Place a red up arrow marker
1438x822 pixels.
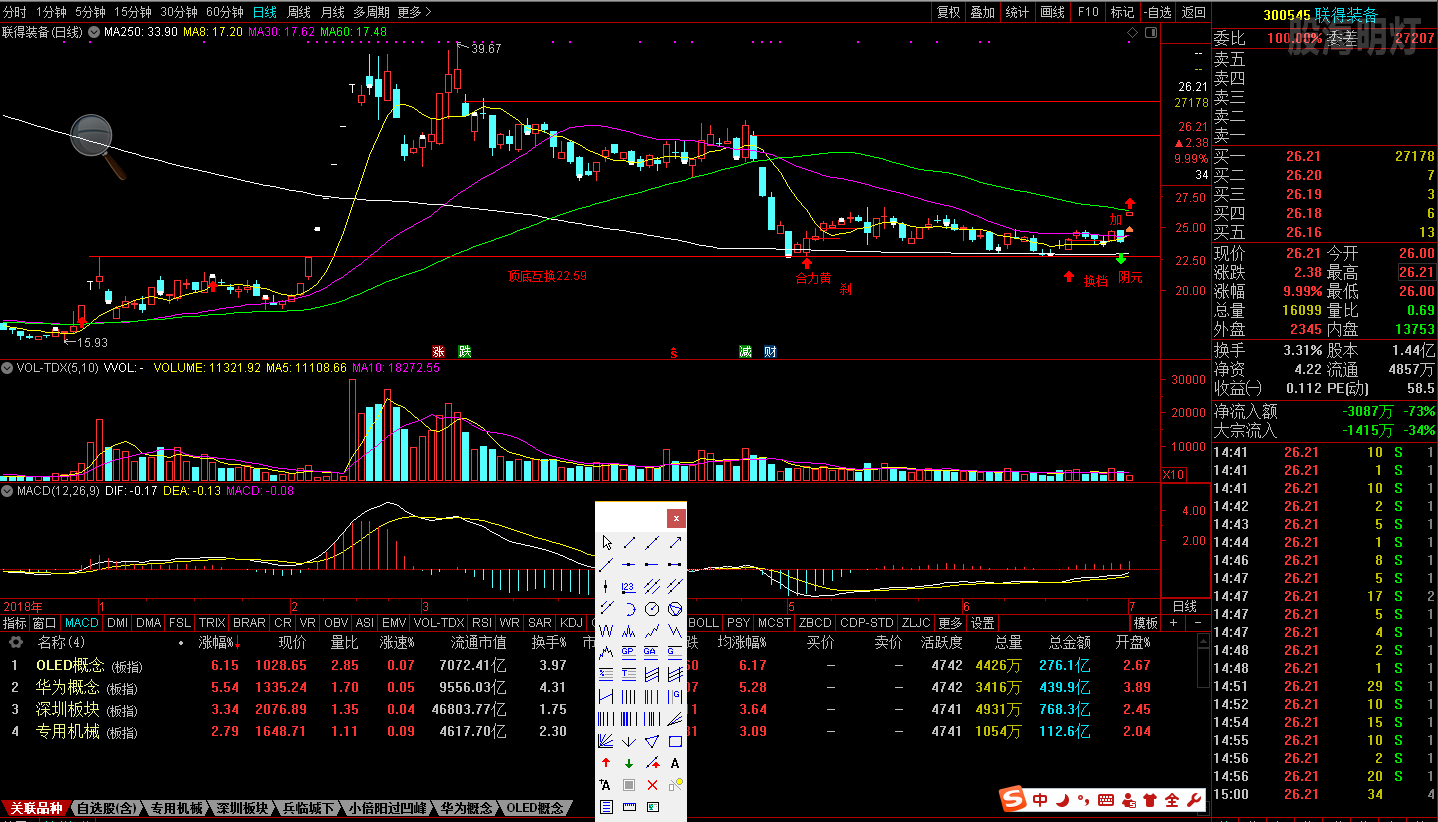pyautogui.click(x=606, y=763)
